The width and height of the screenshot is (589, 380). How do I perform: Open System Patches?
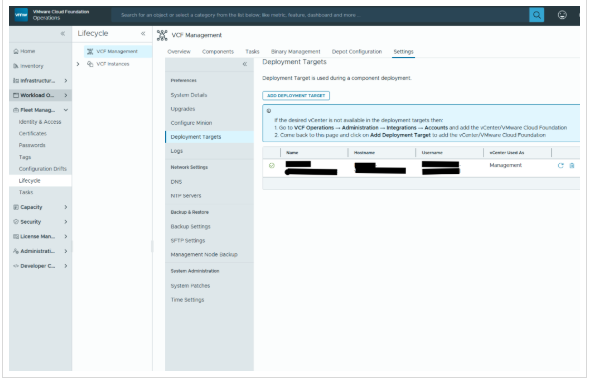coord(190,286)
